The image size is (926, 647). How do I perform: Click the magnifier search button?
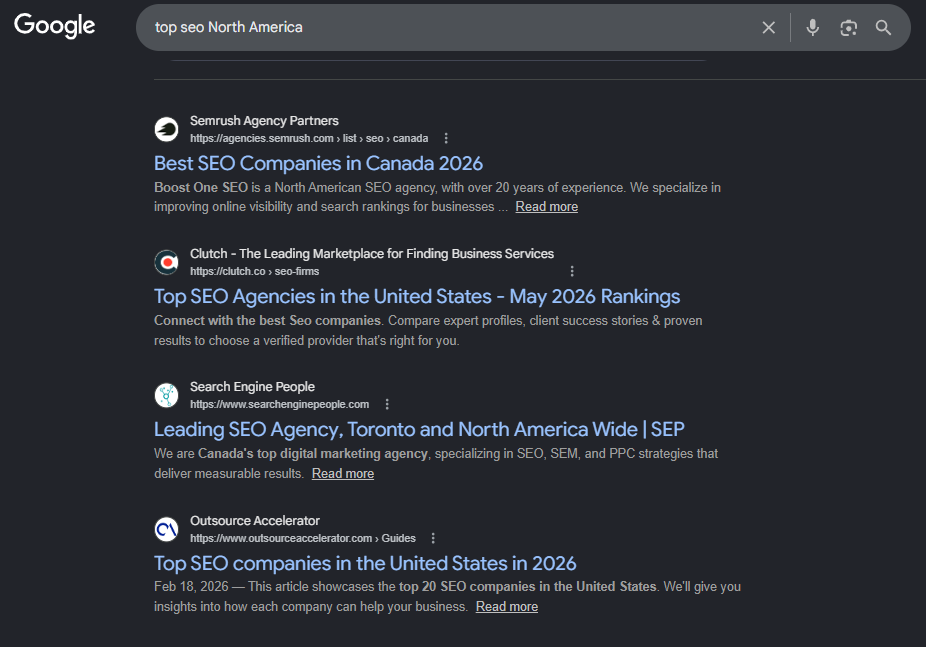[x=883, y=28]
